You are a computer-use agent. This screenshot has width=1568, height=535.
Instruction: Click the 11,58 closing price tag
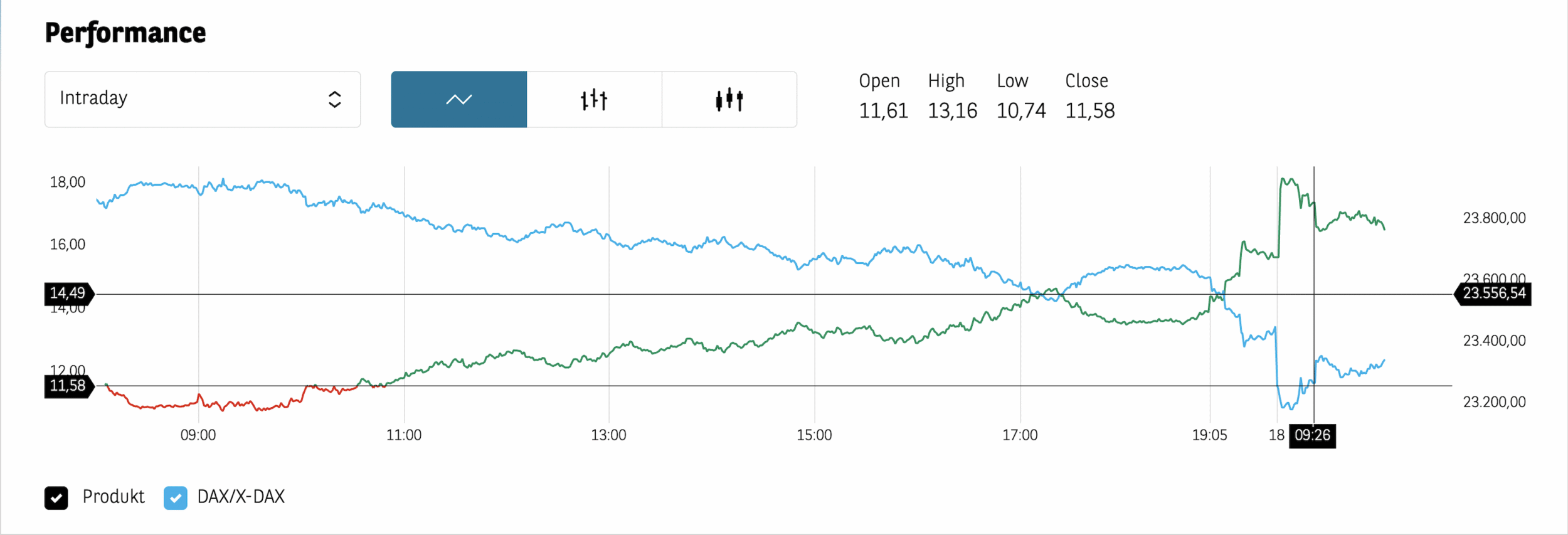point(68,386)
